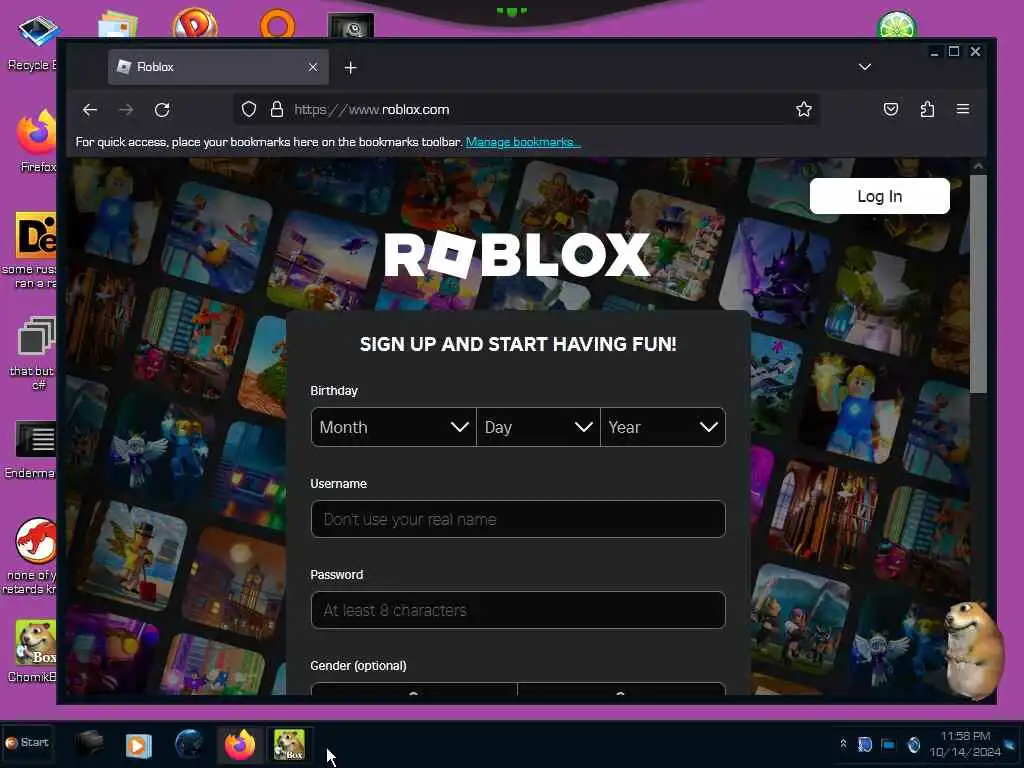Open the Extensions puzzle-piece icon
The image size is (1024, 768).
click(927, 109)
